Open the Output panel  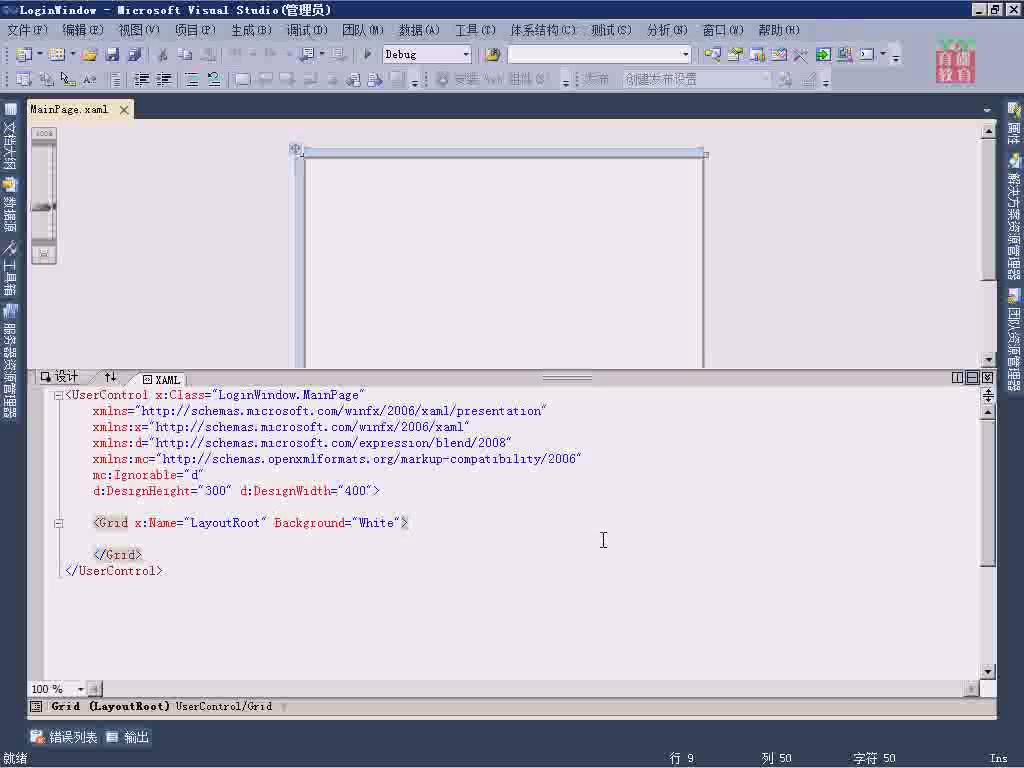coord(127,737)
